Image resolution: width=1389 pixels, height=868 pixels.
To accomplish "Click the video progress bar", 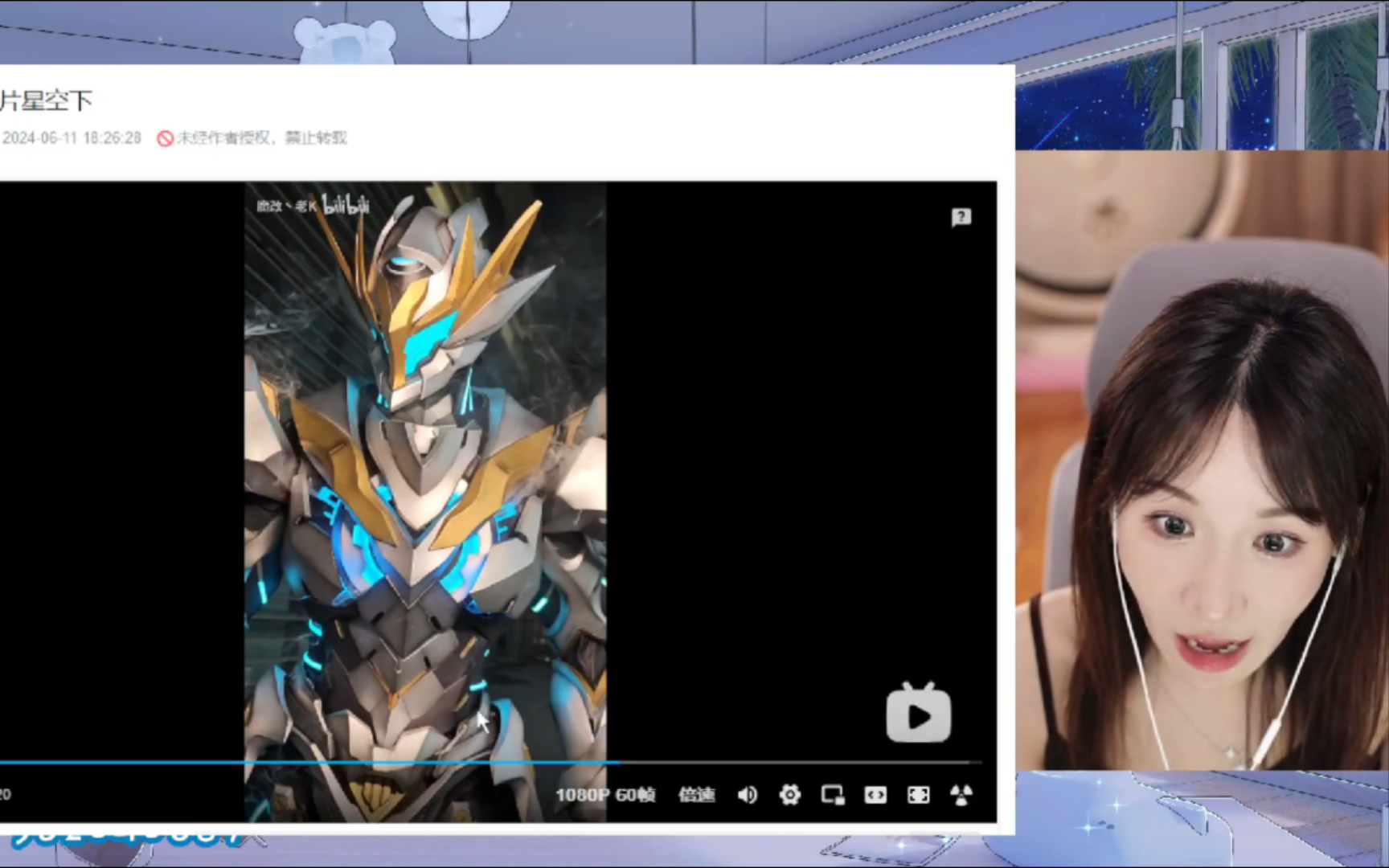I will click(490, 761).
